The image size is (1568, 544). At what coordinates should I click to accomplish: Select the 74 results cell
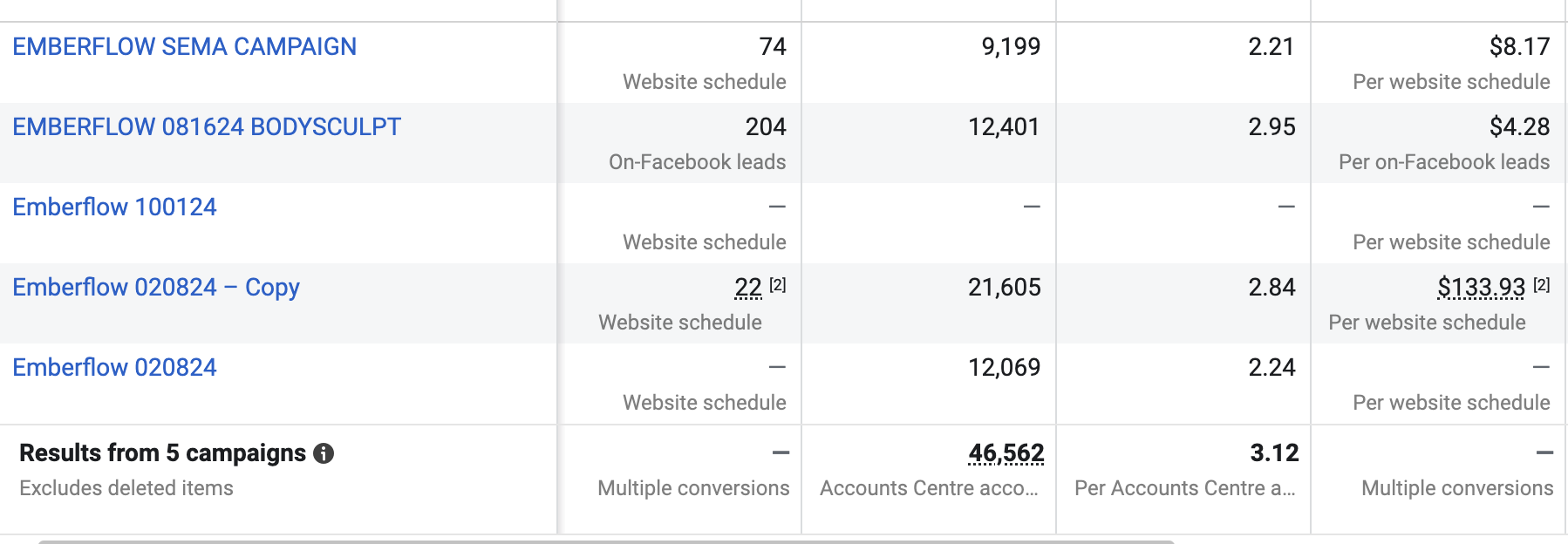click(679, 63)
